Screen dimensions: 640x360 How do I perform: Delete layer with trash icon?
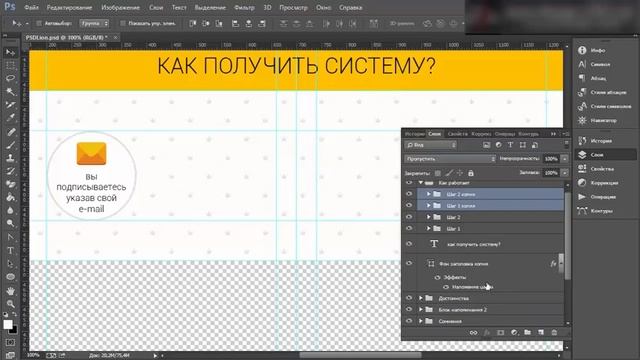click(554, 333)
